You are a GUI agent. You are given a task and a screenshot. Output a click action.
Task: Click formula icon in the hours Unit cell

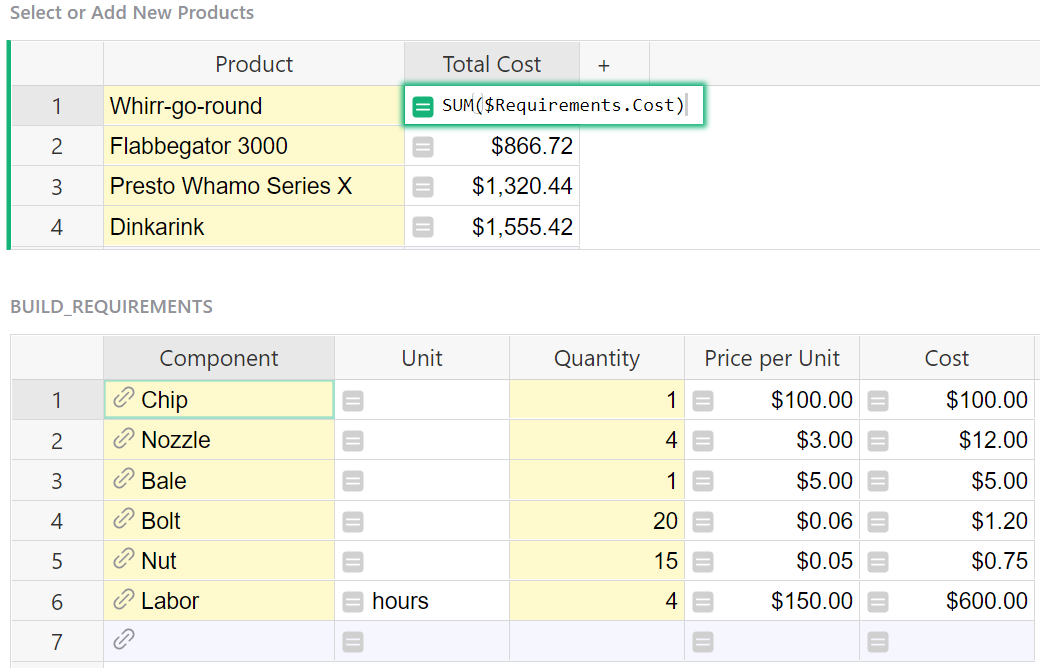pyautogui.click(x=352, y=601)
